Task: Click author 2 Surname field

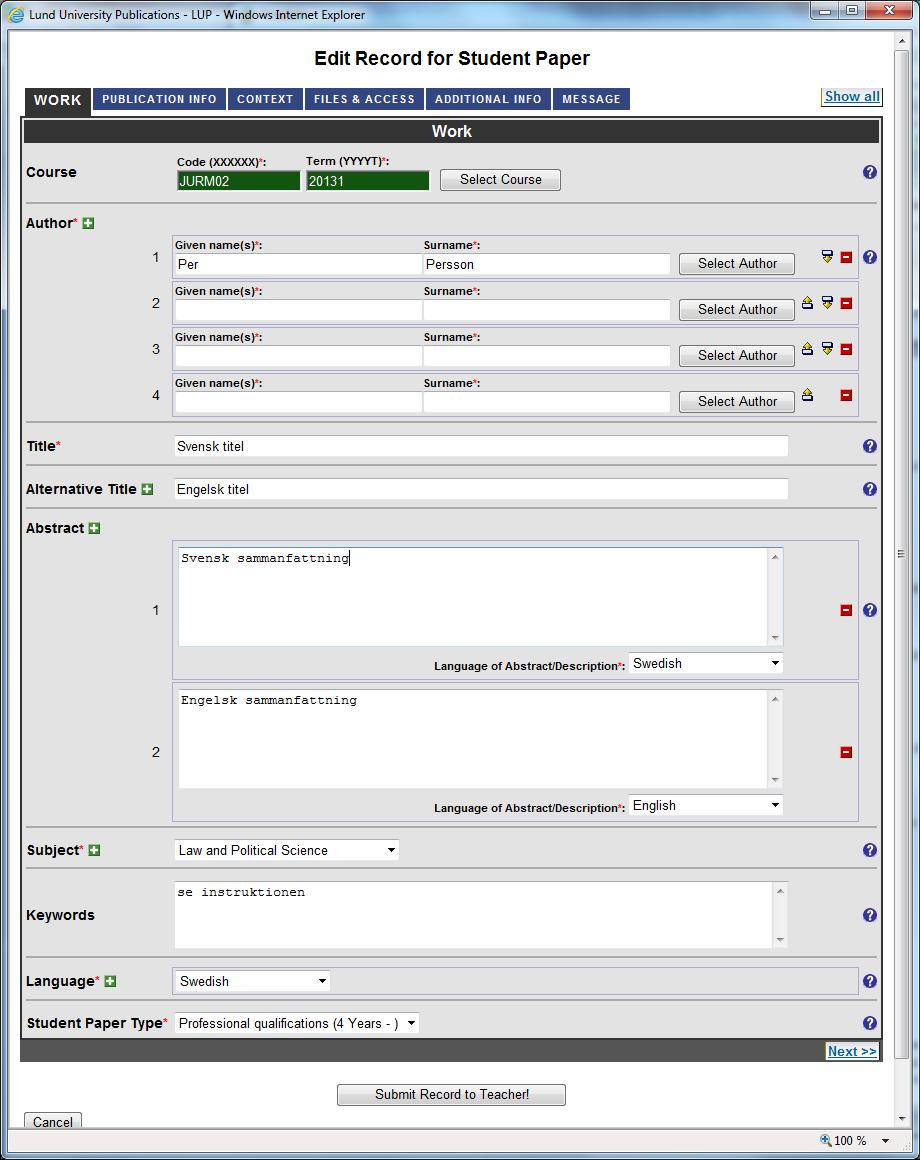Action: 547,311
